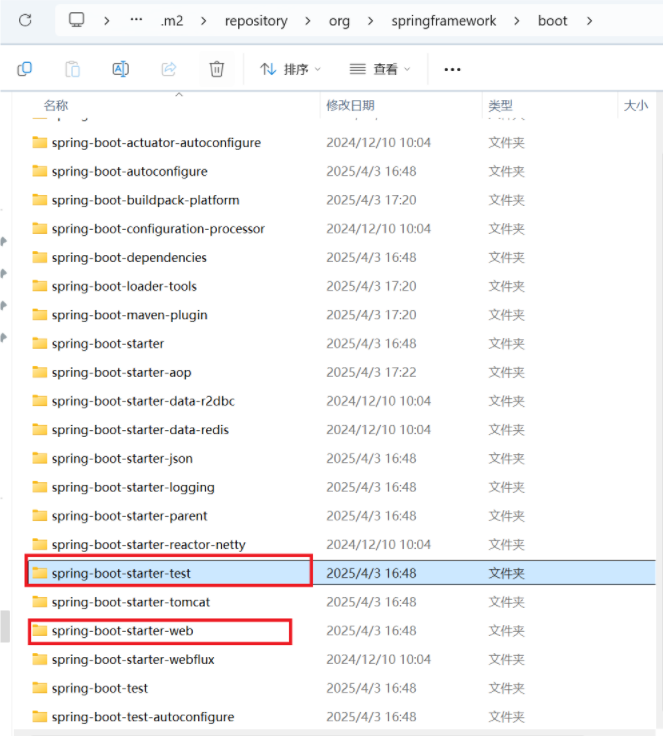The width and height of the screenshot is (663, 736).
Task: Select the spring-boot-test-autoconfigure folder name
Action: [143, 717]
